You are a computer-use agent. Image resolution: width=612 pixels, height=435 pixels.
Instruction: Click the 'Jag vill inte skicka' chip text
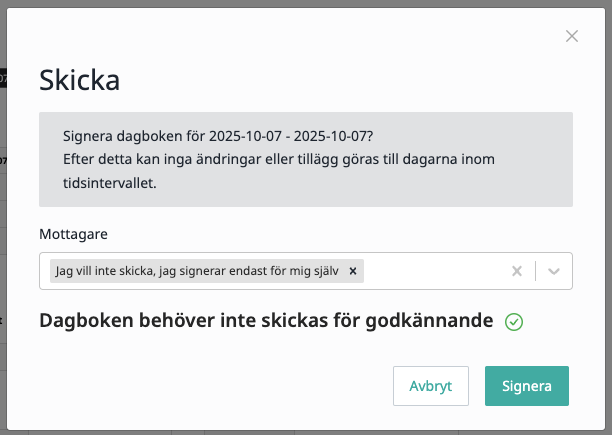point(197,271)
